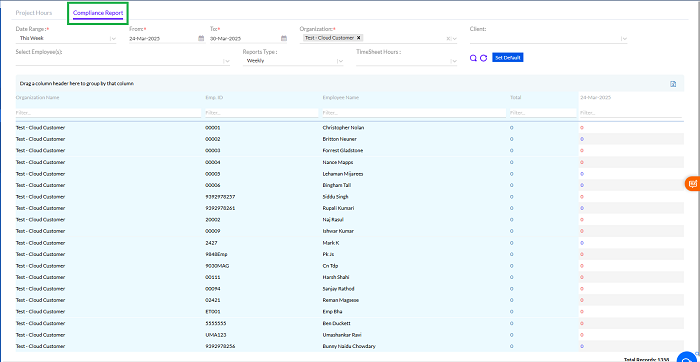
Task: Sort by the Employee Name column header
Action: 340,97
